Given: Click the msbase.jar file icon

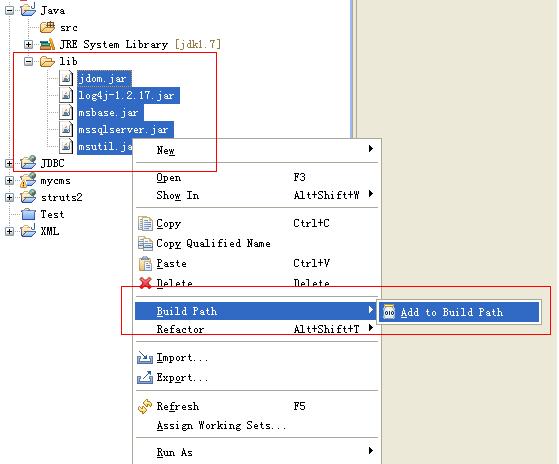Looking at the screenshot, I should point(66,112).
